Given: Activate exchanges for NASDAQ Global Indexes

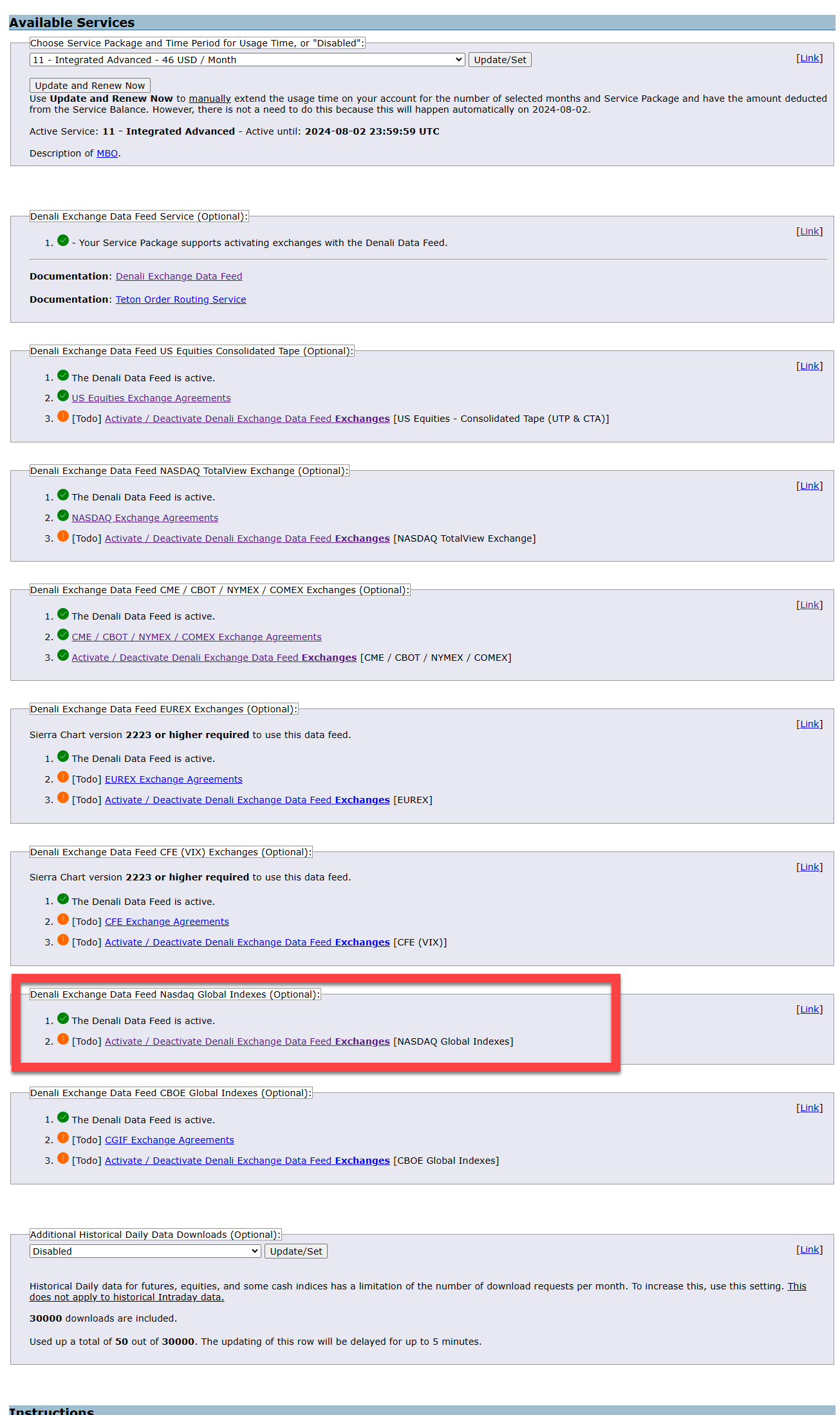Looking at the screenshot, I should tap(247, 1041).
